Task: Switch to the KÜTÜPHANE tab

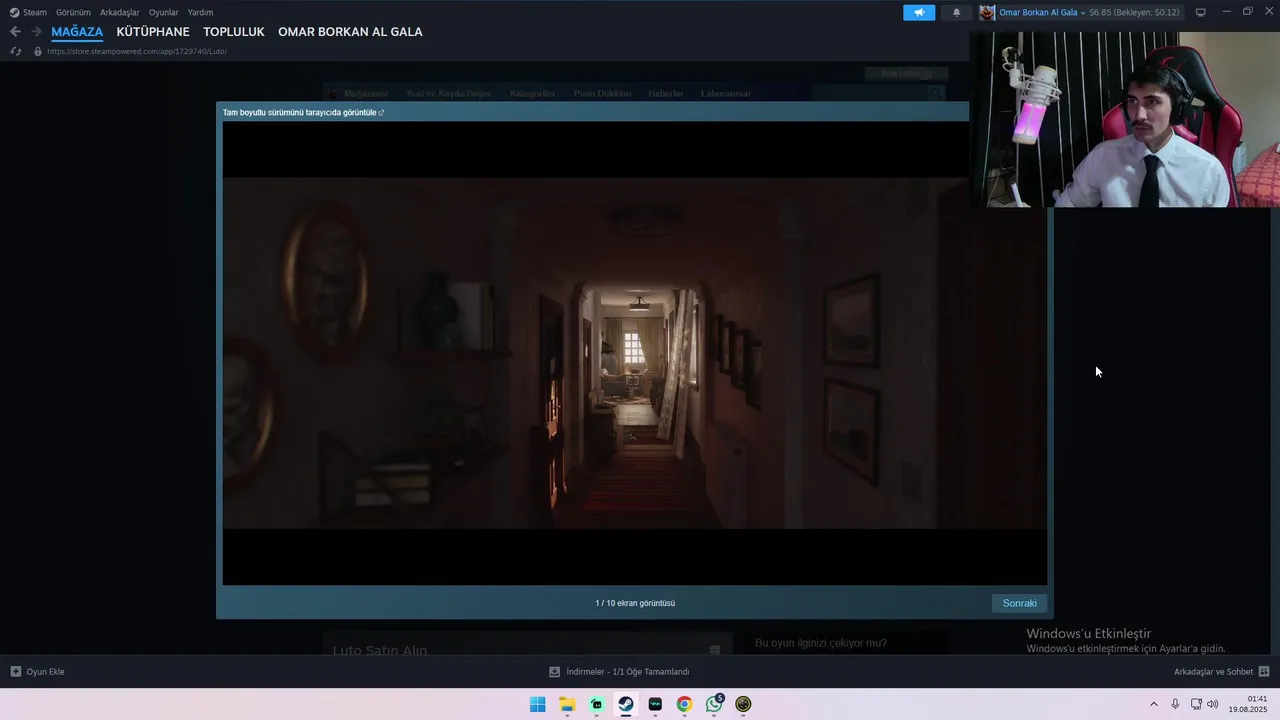Action: pyautogui.click(x=153, y=32)
